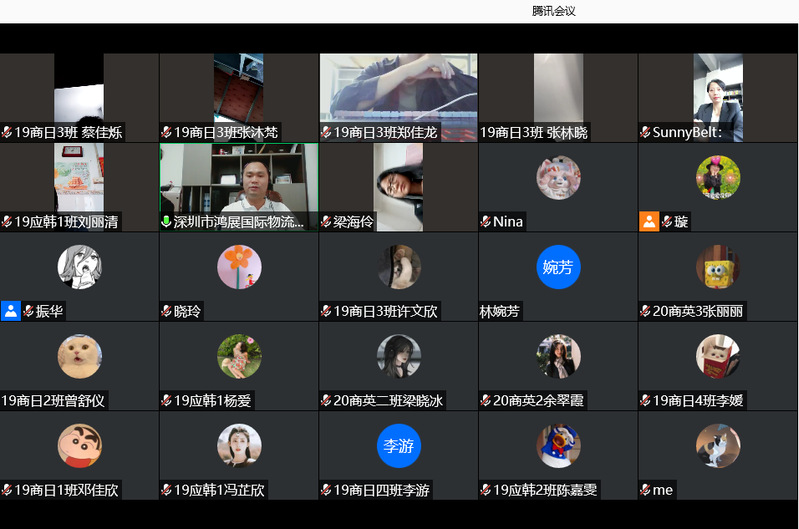This screenshot has width=799, height=529.
Task: Open the 深圳市鸿展国际物流 speaker video tile
Action: pyautogui.click(x=239, y=178)
